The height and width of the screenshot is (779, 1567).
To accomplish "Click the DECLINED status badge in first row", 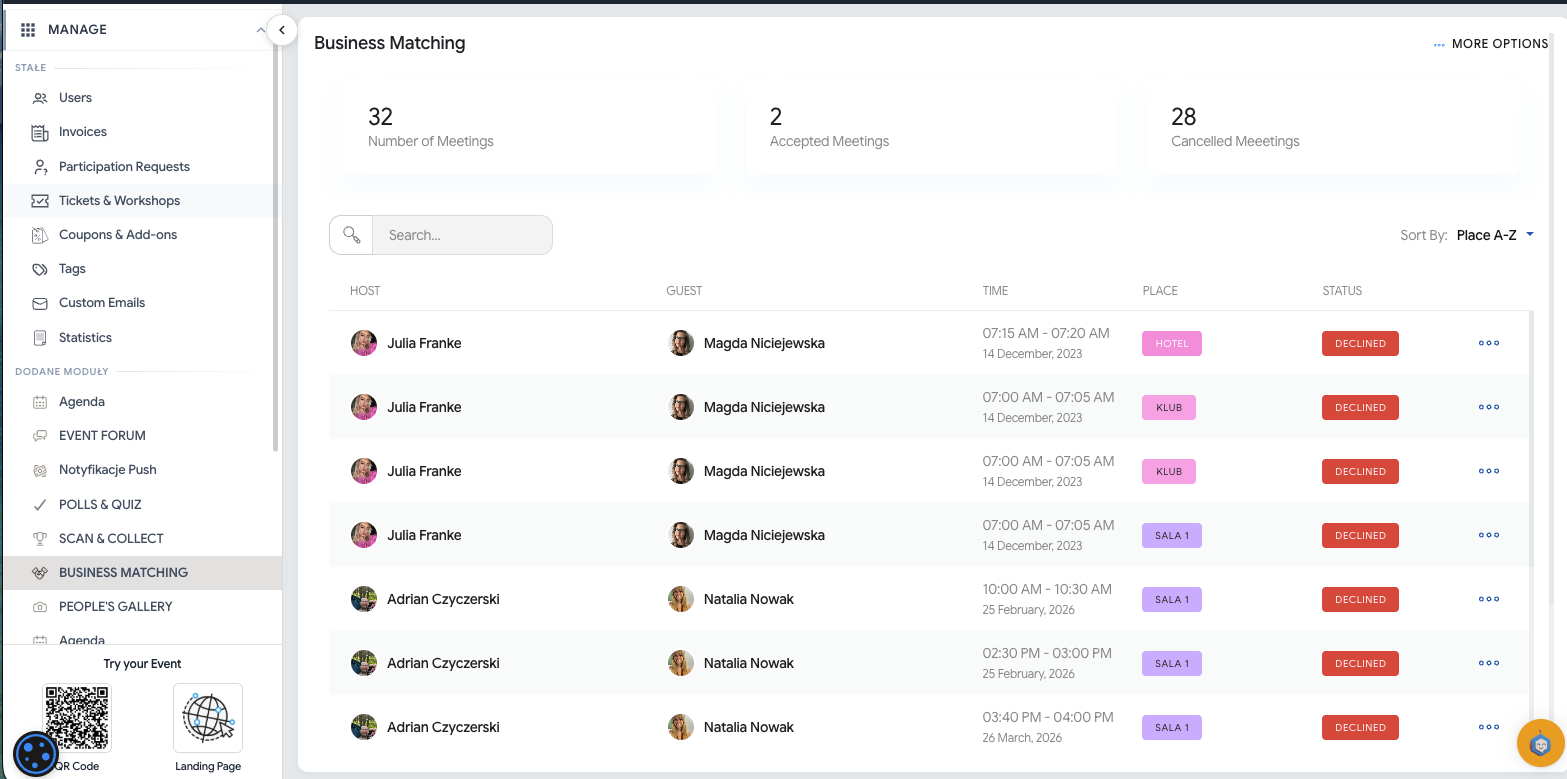I will [x=1360, y=343].
